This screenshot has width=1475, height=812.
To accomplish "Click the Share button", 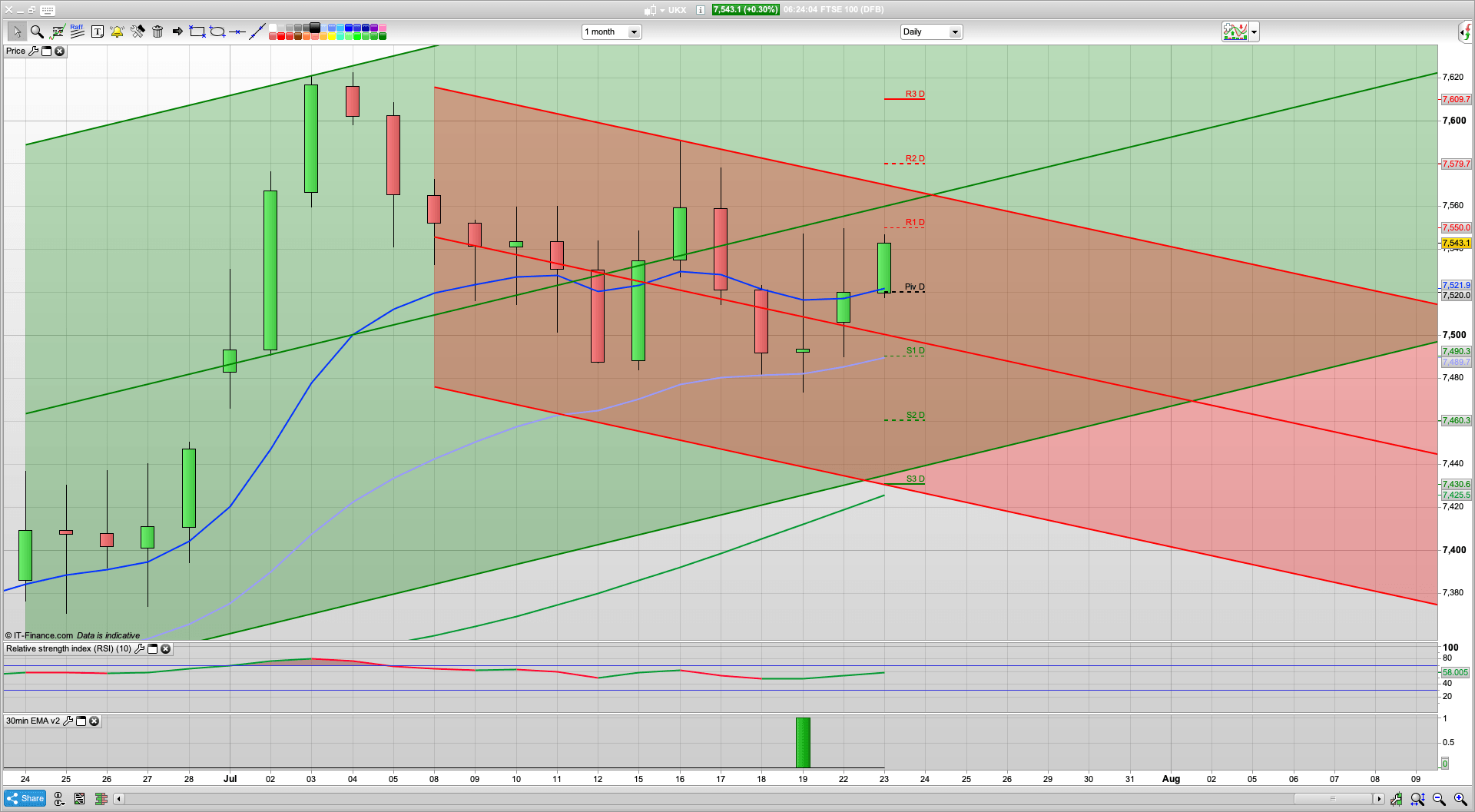I will (x=25, y=798).
